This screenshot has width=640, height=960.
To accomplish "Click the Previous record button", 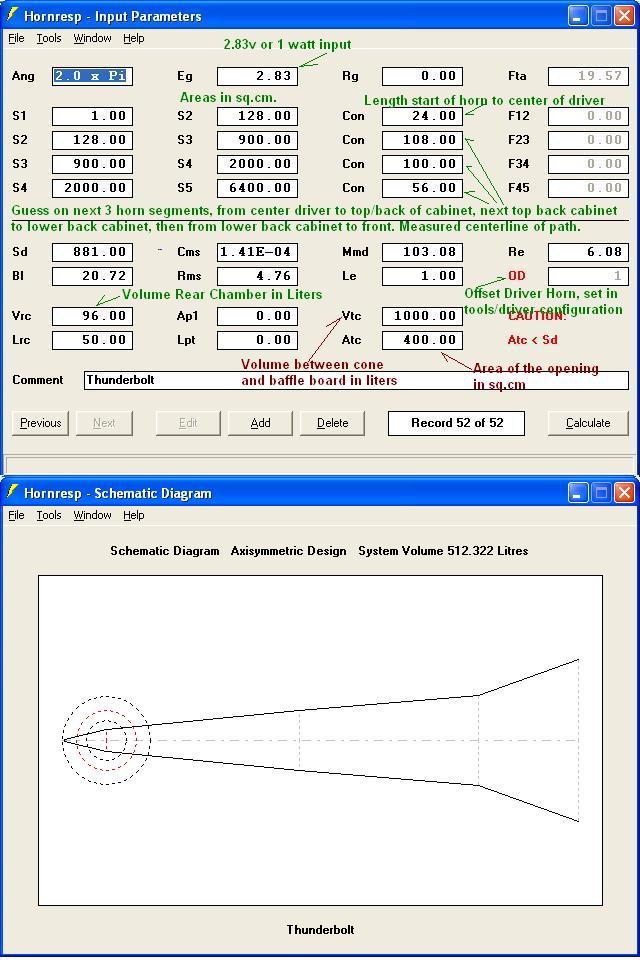I will point(40,423).
